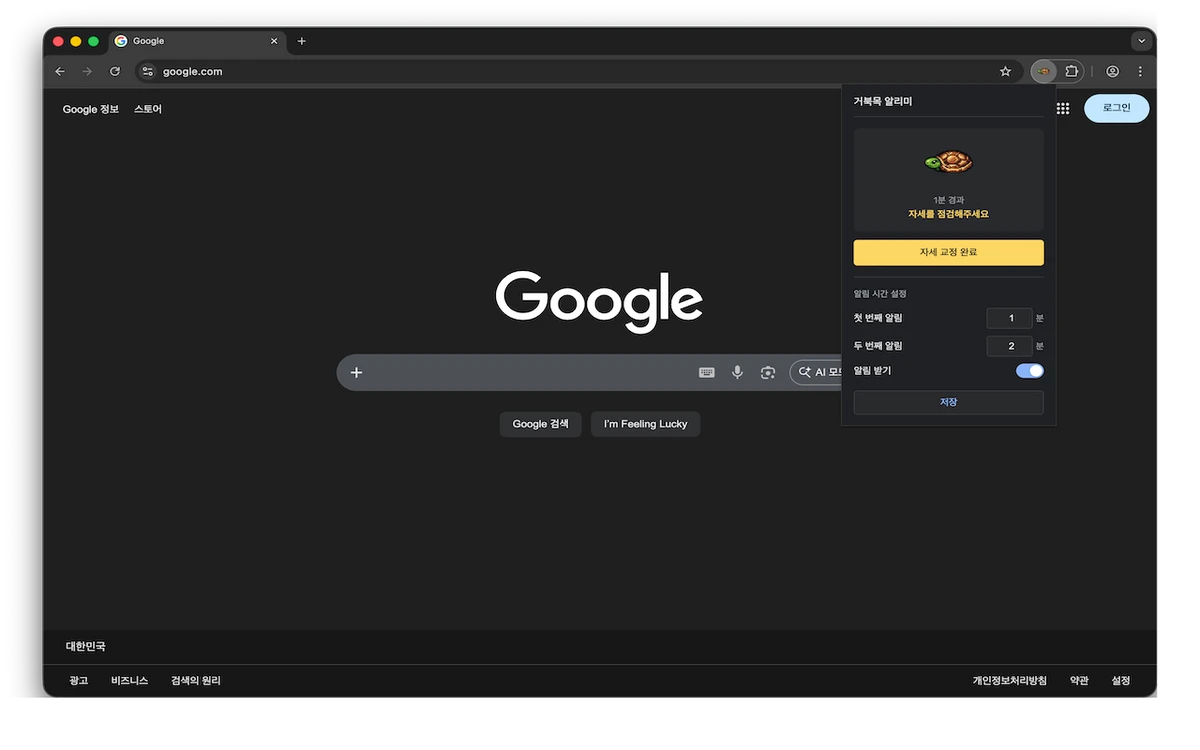Image resolution: width=1200 pixels, height=750 pixels.
Task: Bookmark this page with the star icon
Action: pos(1005,72)
